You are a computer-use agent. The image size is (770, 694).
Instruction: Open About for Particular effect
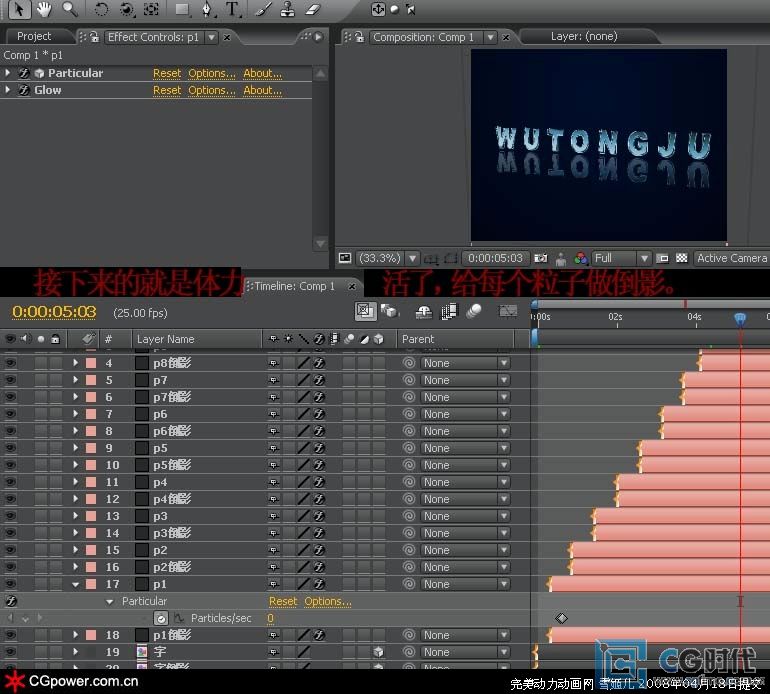point(262,74)
